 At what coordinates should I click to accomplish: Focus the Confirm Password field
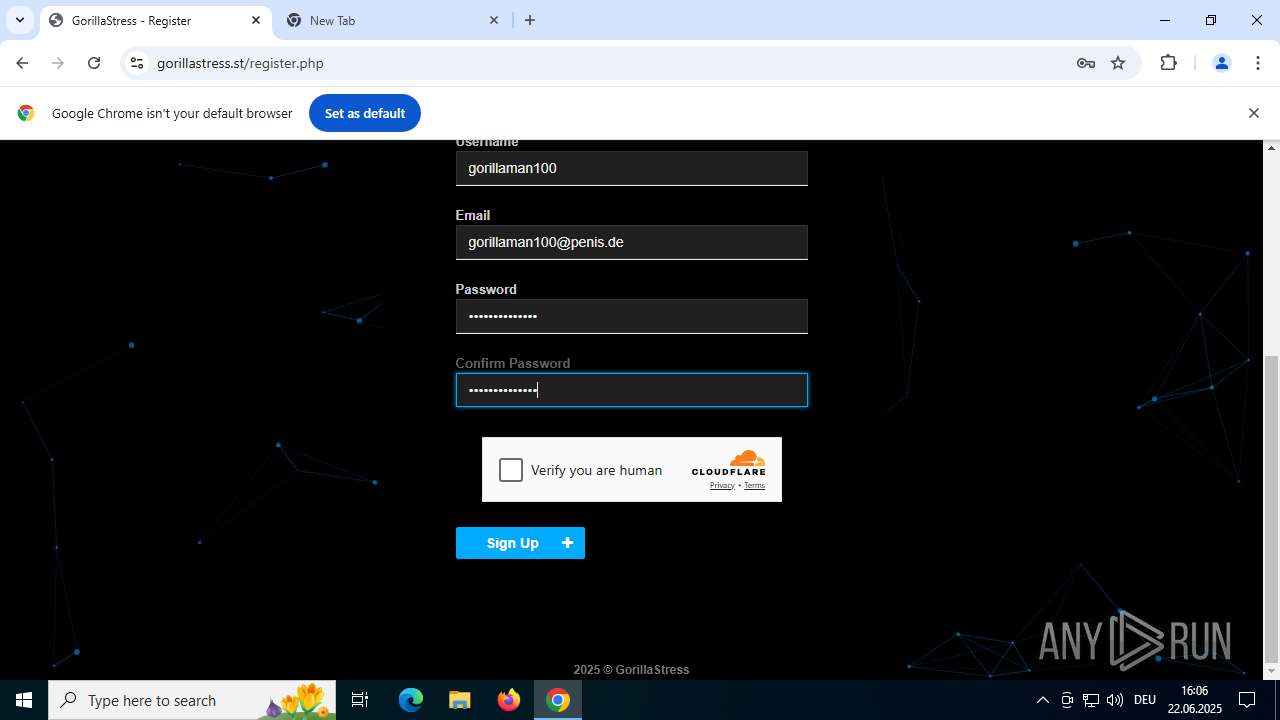(631, 390)
